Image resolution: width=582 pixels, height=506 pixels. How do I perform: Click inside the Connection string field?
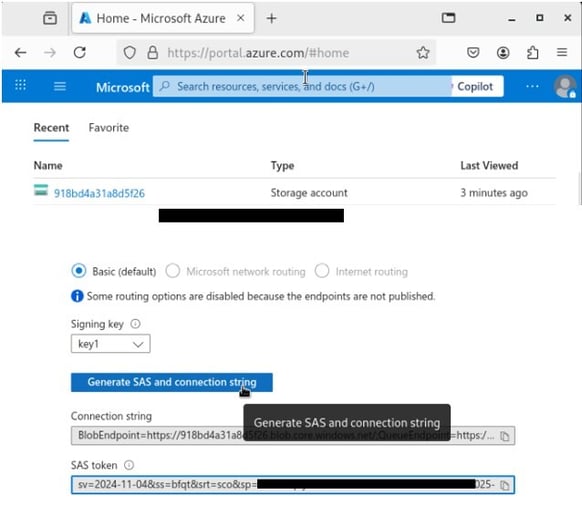[293, 435]
